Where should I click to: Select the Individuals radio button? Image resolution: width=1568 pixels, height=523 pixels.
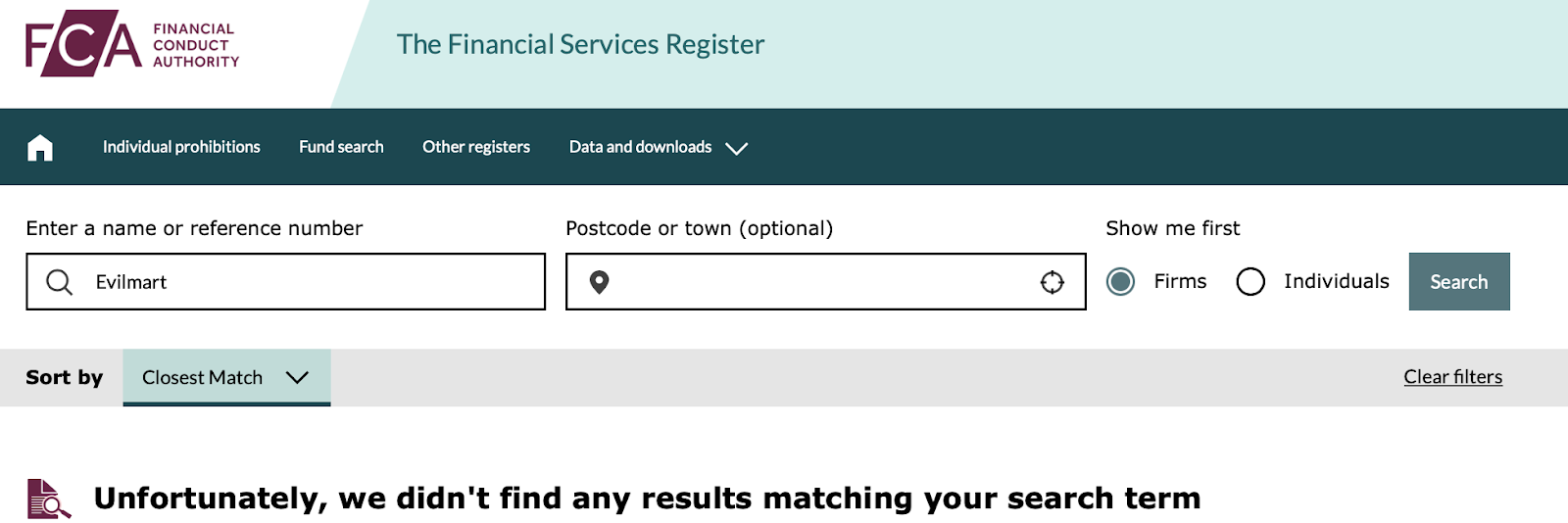coord(1250,282)
